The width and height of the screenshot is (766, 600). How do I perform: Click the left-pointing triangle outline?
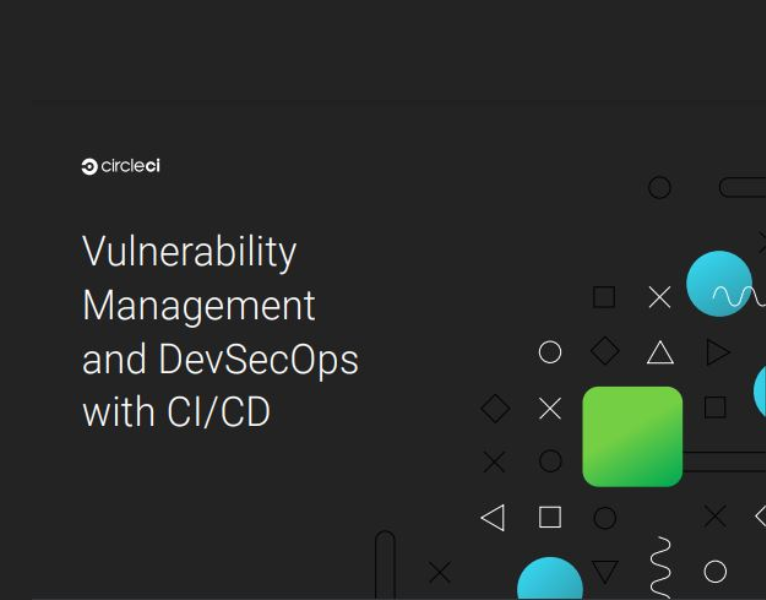point(493,517)
